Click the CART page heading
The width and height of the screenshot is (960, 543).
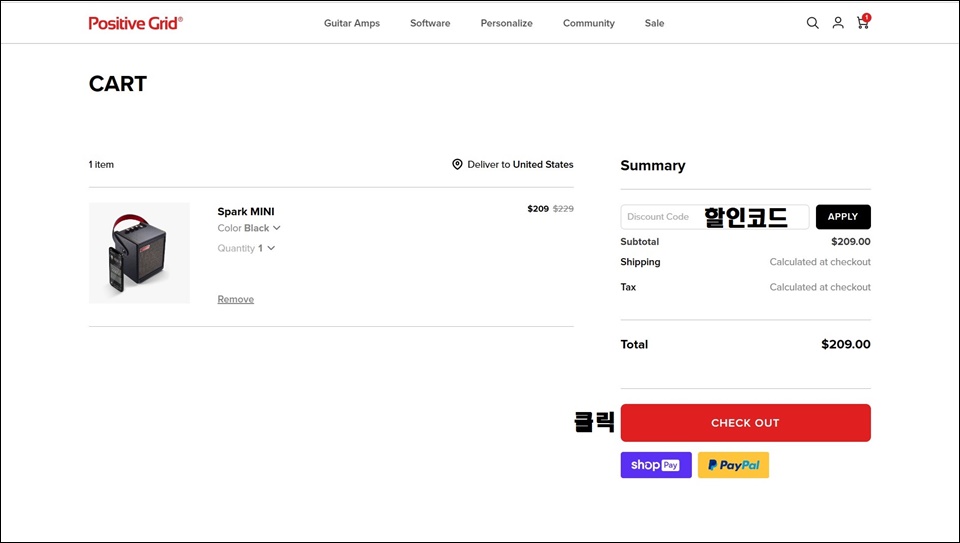pyautogui.click(x=118, y=84)
